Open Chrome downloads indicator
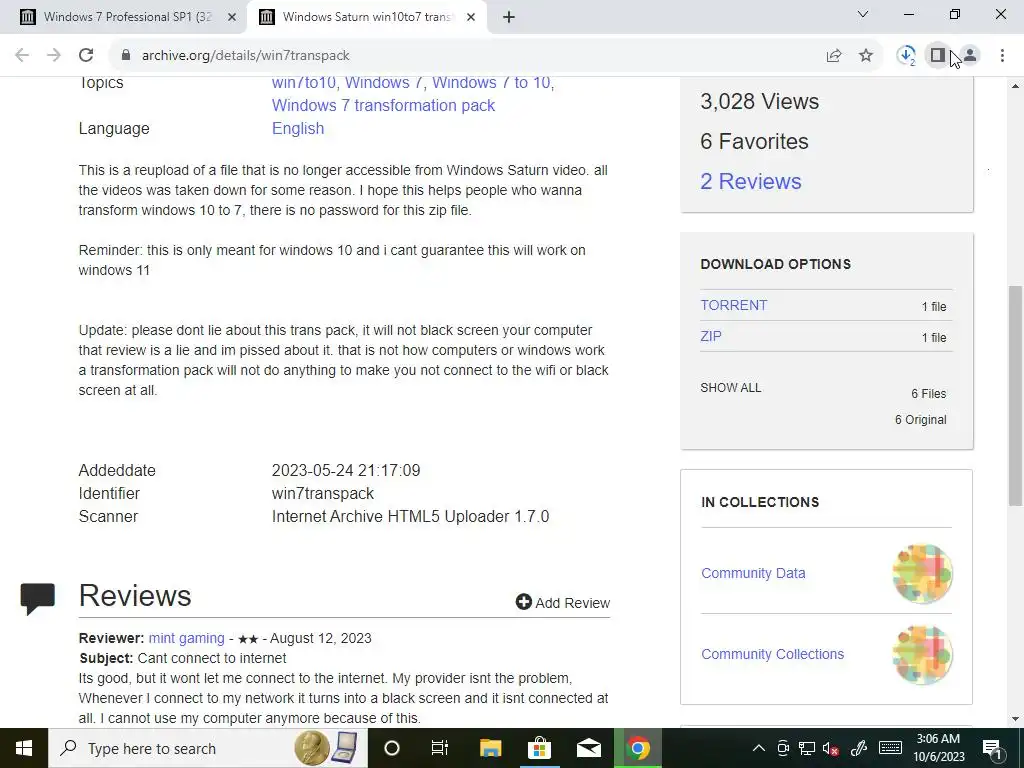Image resolution: width=1024 pixels, height=768 pixels. [906, 56]
